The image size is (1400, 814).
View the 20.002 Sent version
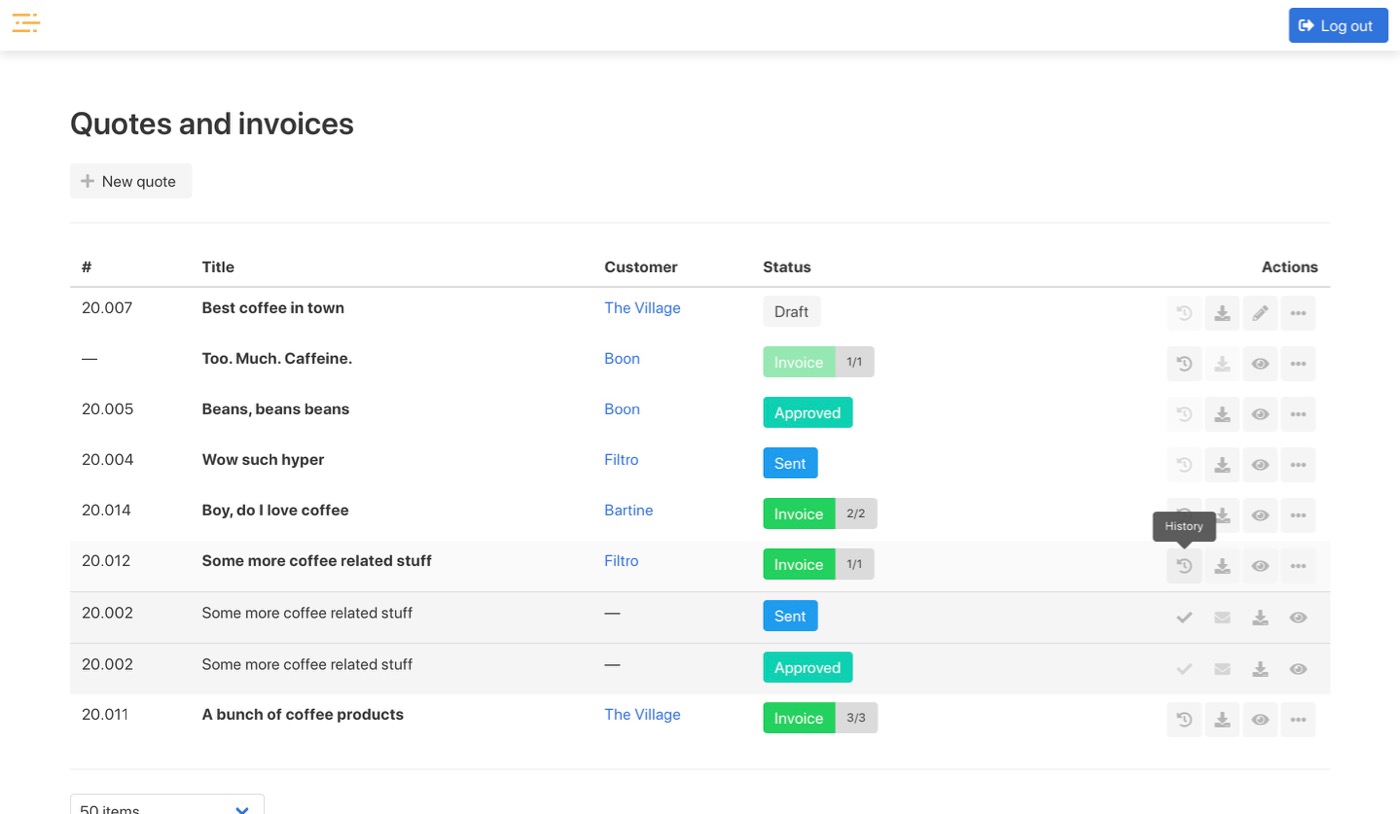click(x=1298, y=618)
